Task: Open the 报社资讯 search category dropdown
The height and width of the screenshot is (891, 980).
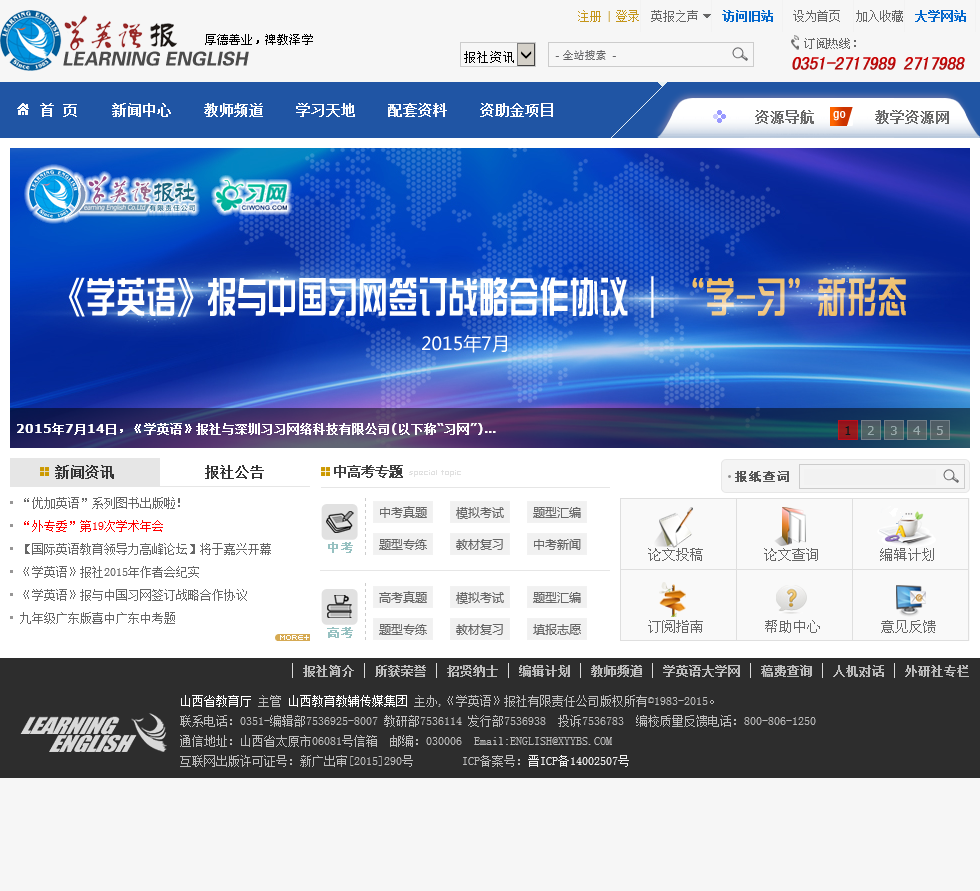Action: click(498, 55)
